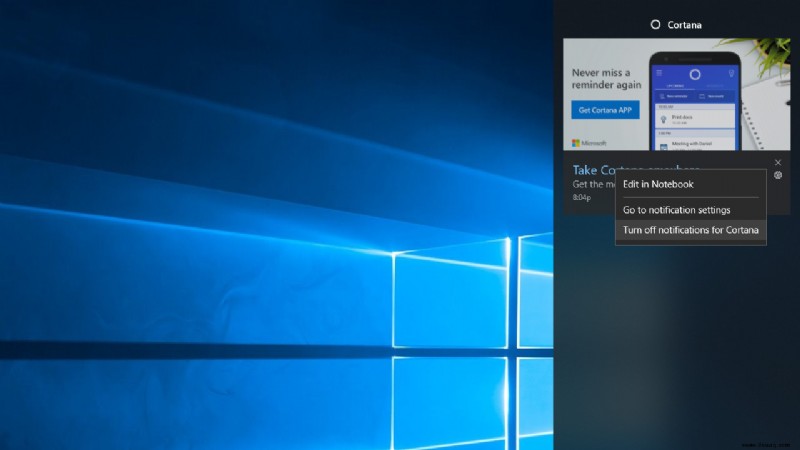
Task: Dismiss the Cortana notification with the X
Action: [778, 162]
